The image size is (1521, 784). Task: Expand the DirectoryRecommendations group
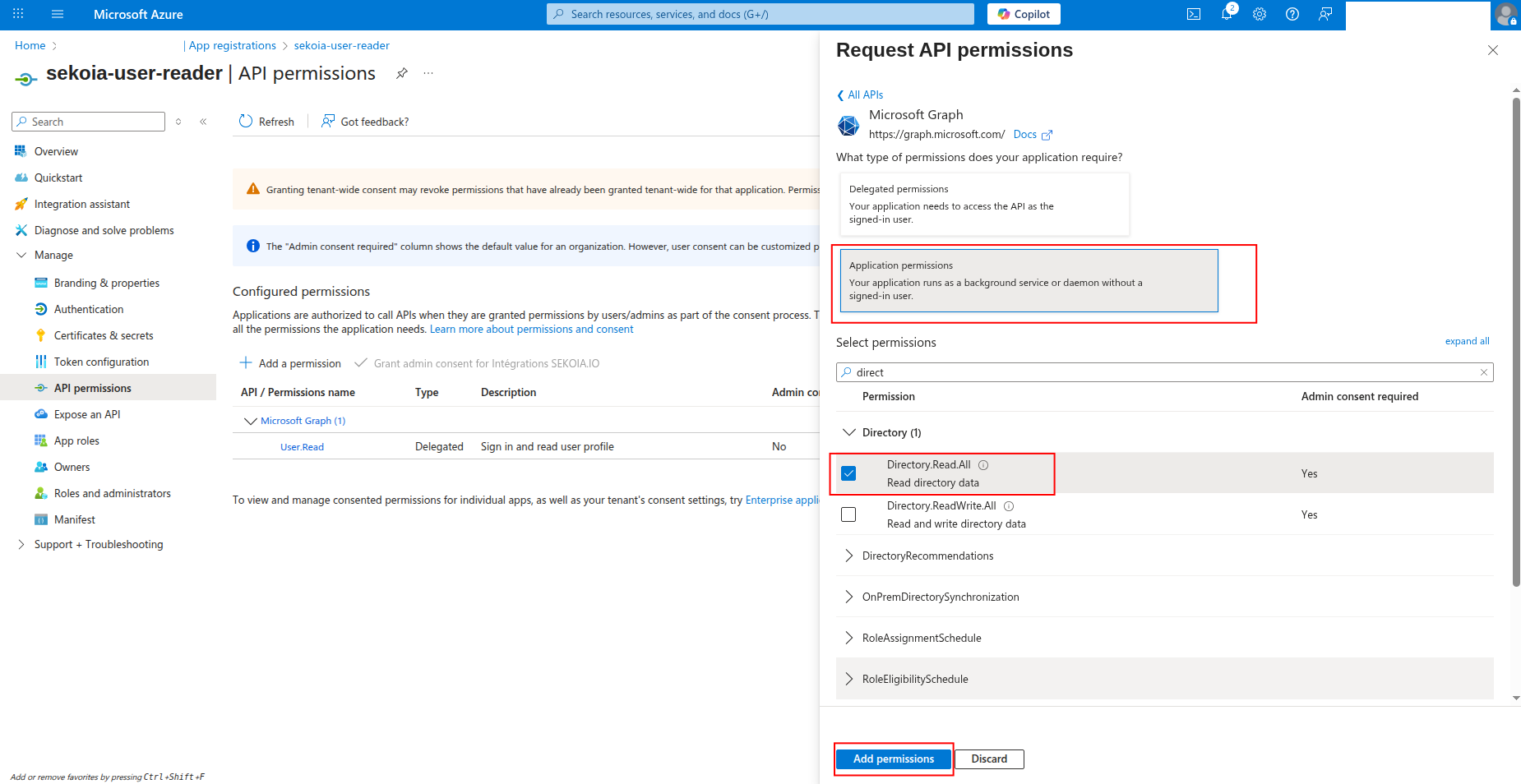coord(848,556)
